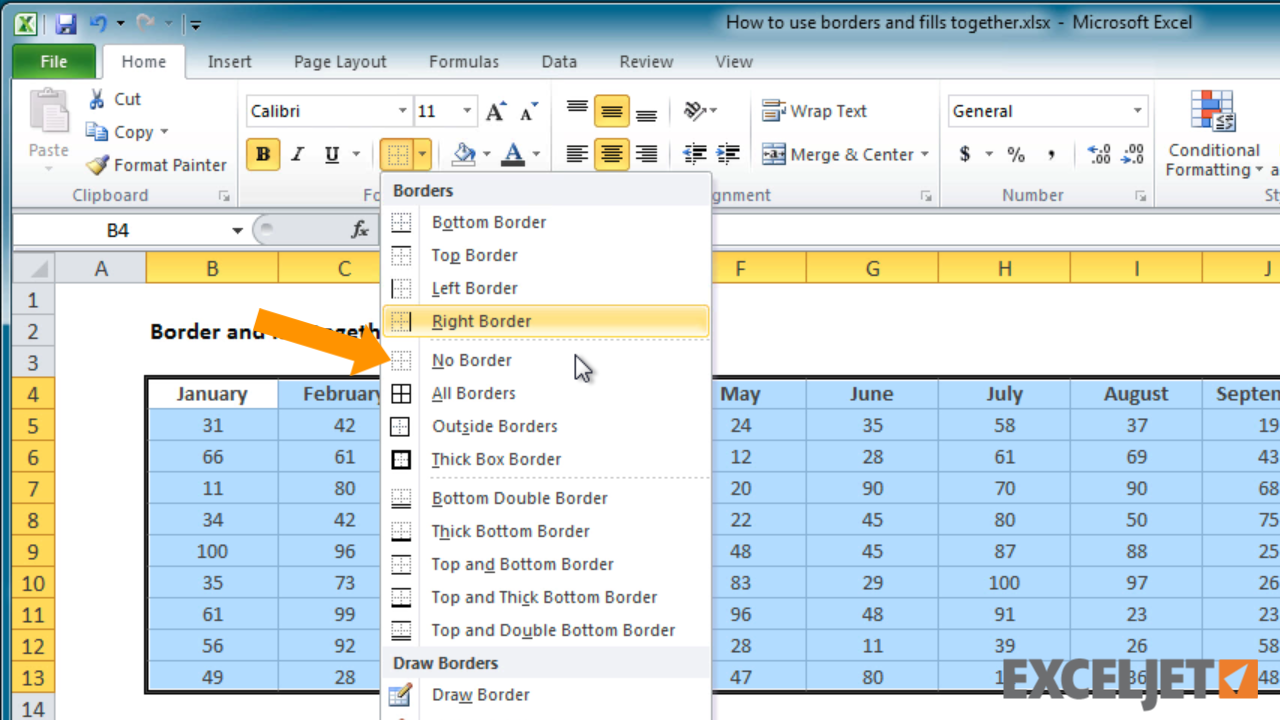Click the Undo icon
The image size is (1280, 720).
(98, 23)
